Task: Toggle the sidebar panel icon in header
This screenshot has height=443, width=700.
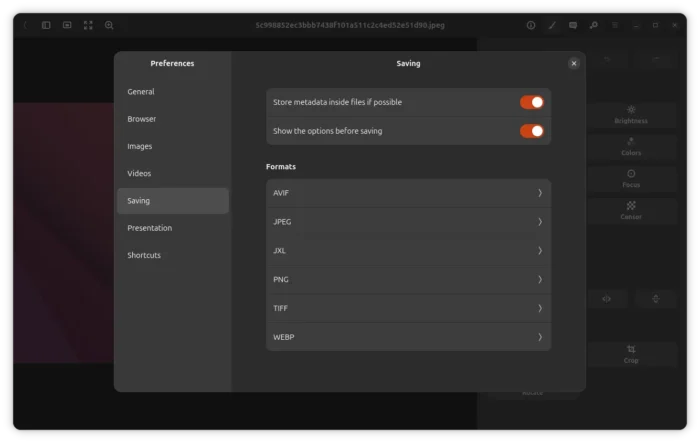Action: 46,25
